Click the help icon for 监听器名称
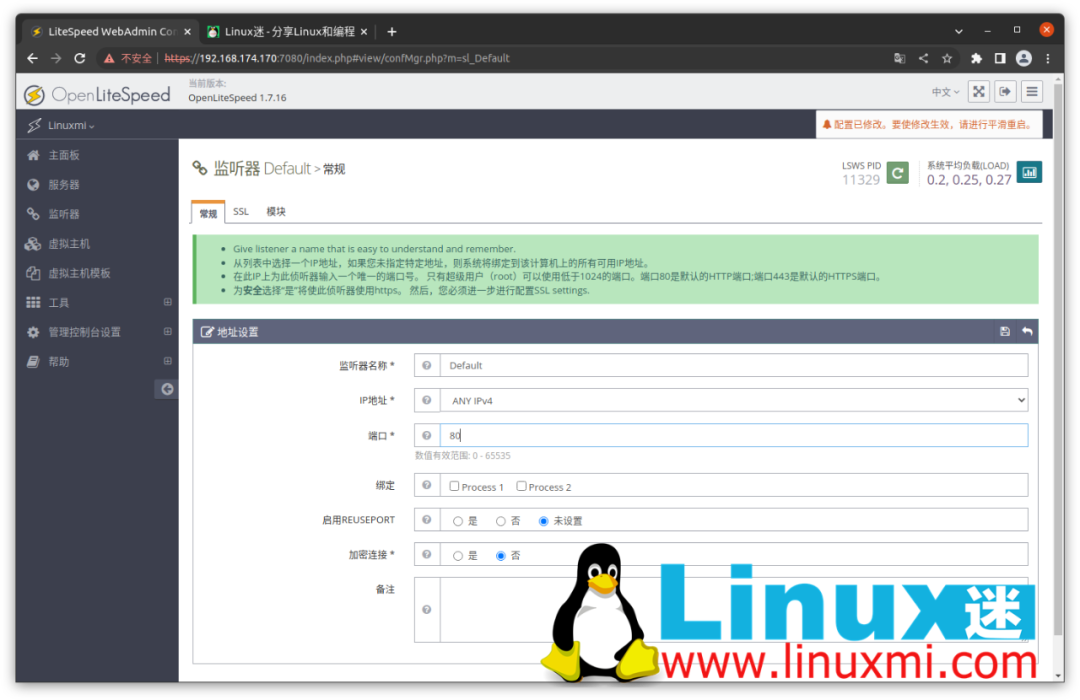Image resolution: width=1080 pixels, height=700 pixels. (x=427, y=365)
